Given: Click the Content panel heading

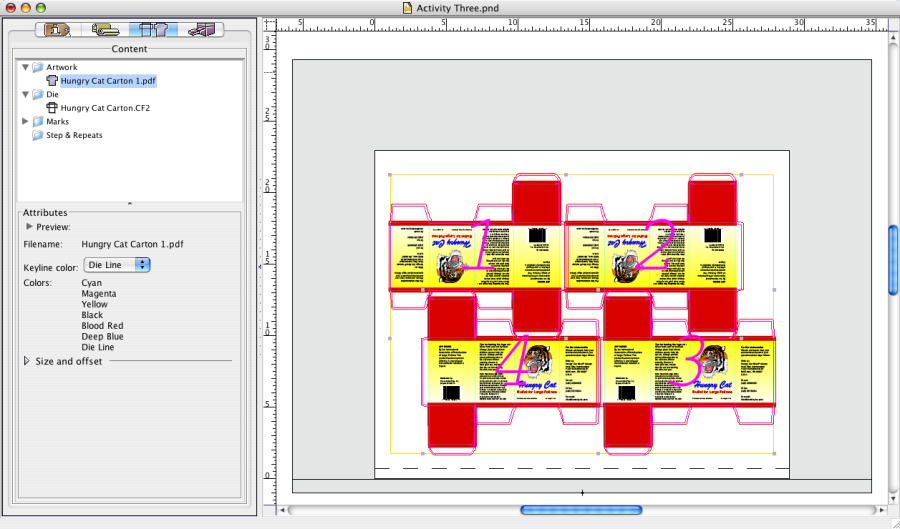Looking at the screenshot, I should click(x=129, y=49).
